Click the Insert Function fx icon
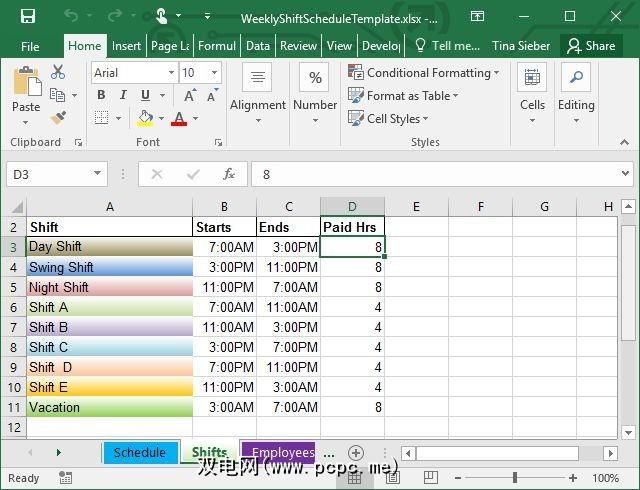This screenshot has width=640, height=490. (229, 174)
